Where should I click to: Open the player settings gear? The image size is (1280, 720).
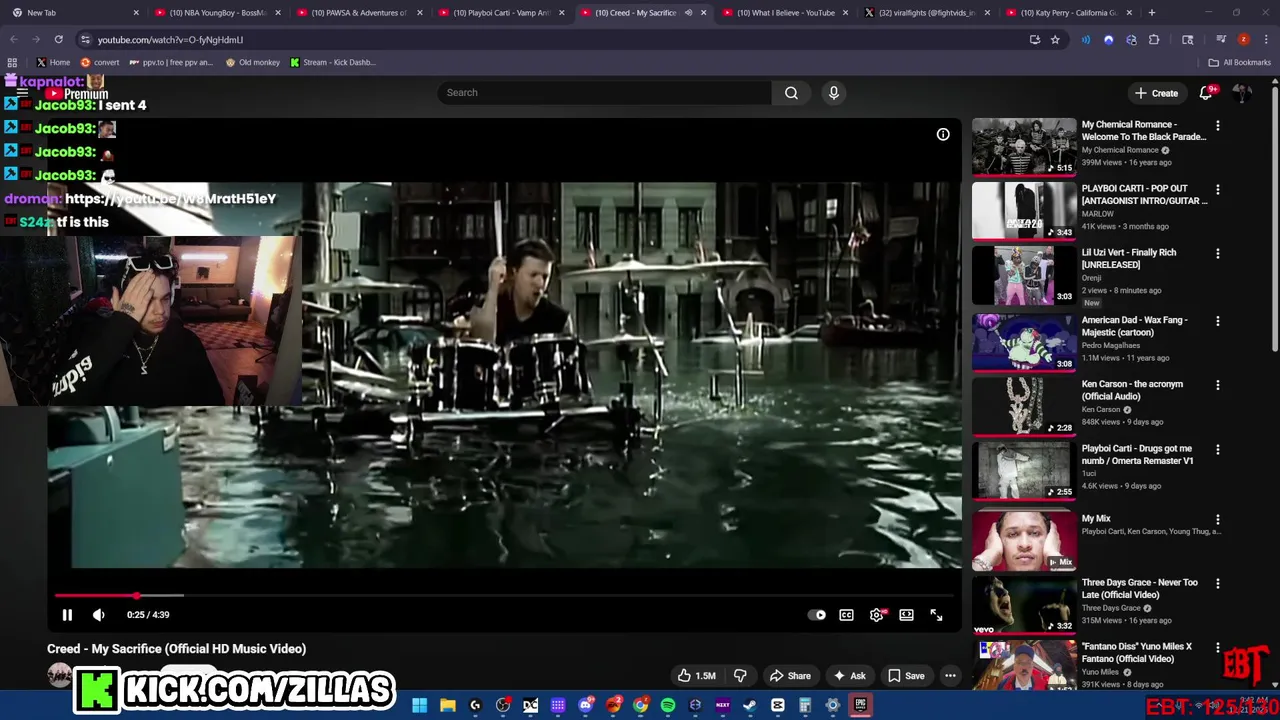click(876, 615)
